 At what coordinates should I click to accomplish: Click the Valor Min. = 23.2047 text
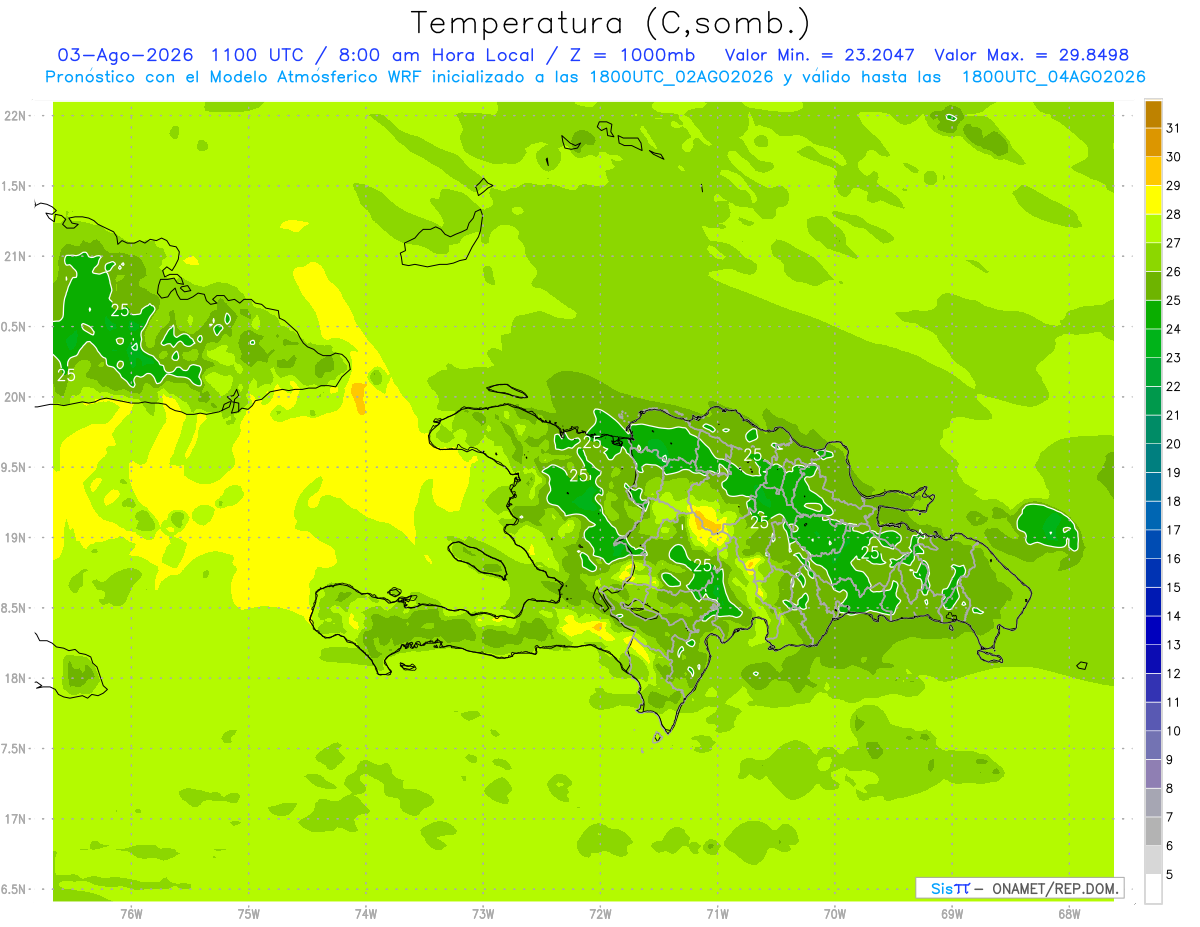(x=820, y=55)
